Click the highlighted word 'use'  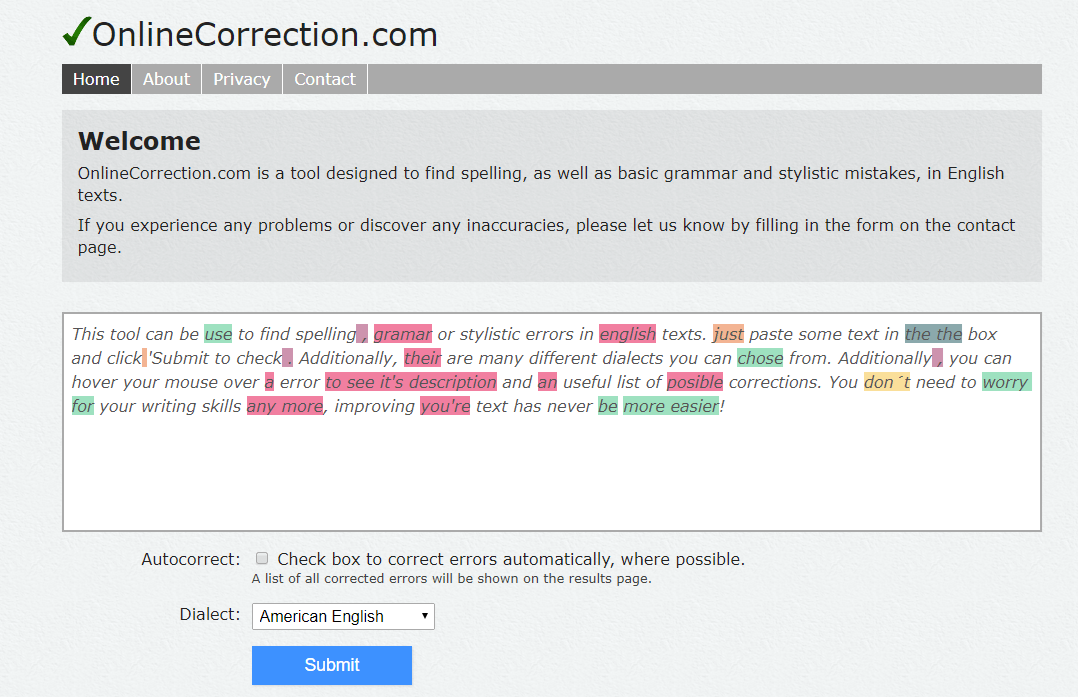217,333
